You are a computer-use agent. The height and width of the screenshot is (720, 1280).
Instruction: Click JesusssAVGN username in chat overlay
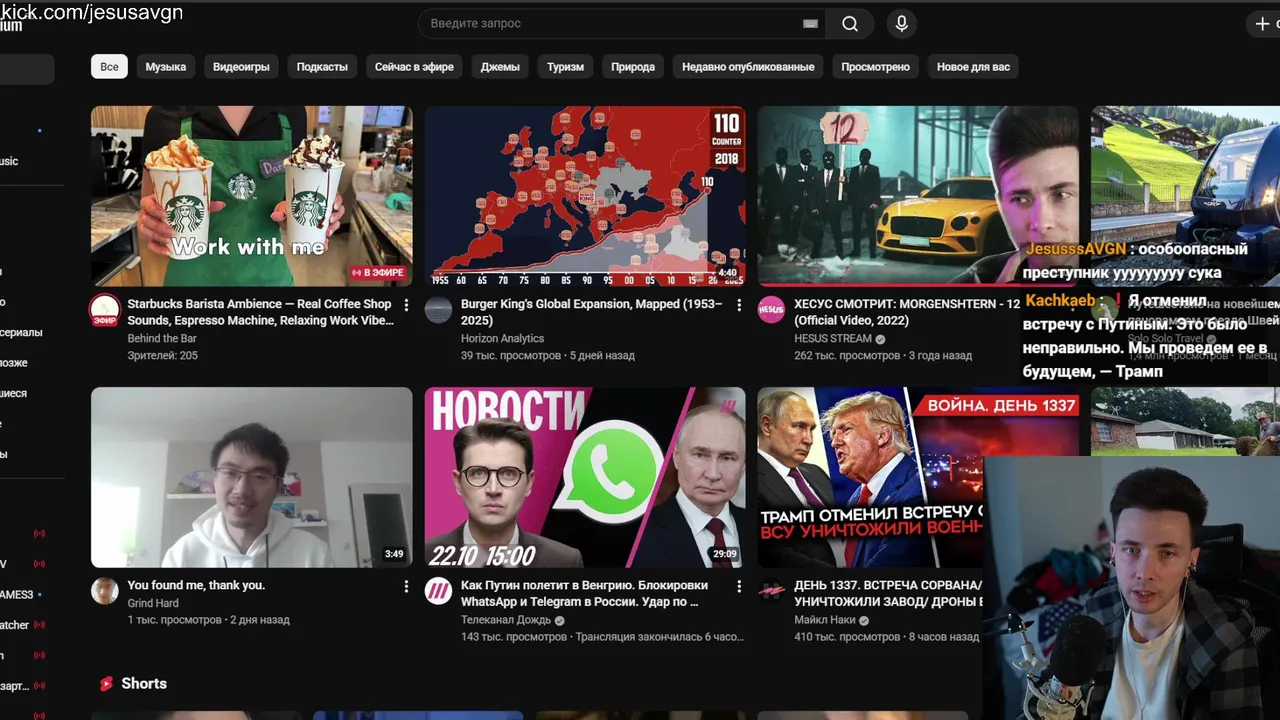click(x=1075, y=249)
